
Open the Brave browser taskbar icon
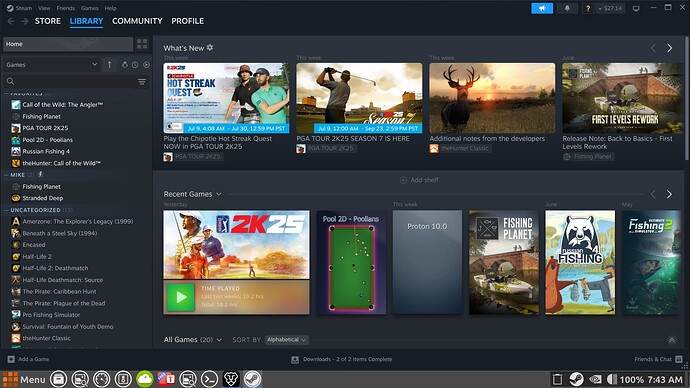tap(231, 379)
